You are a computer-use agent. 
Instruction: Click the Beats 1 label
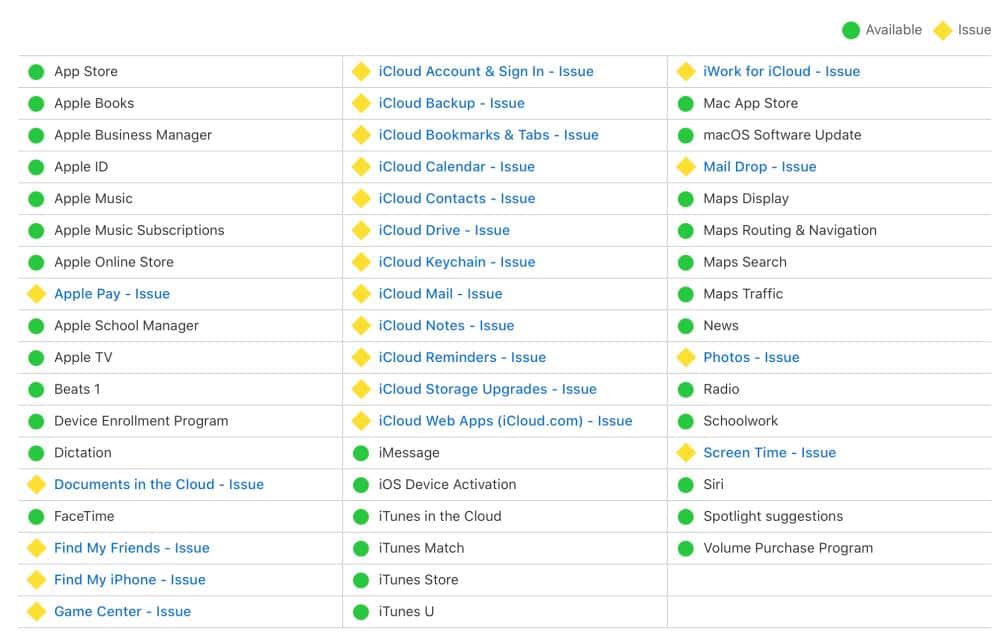[x=77, y=389]
